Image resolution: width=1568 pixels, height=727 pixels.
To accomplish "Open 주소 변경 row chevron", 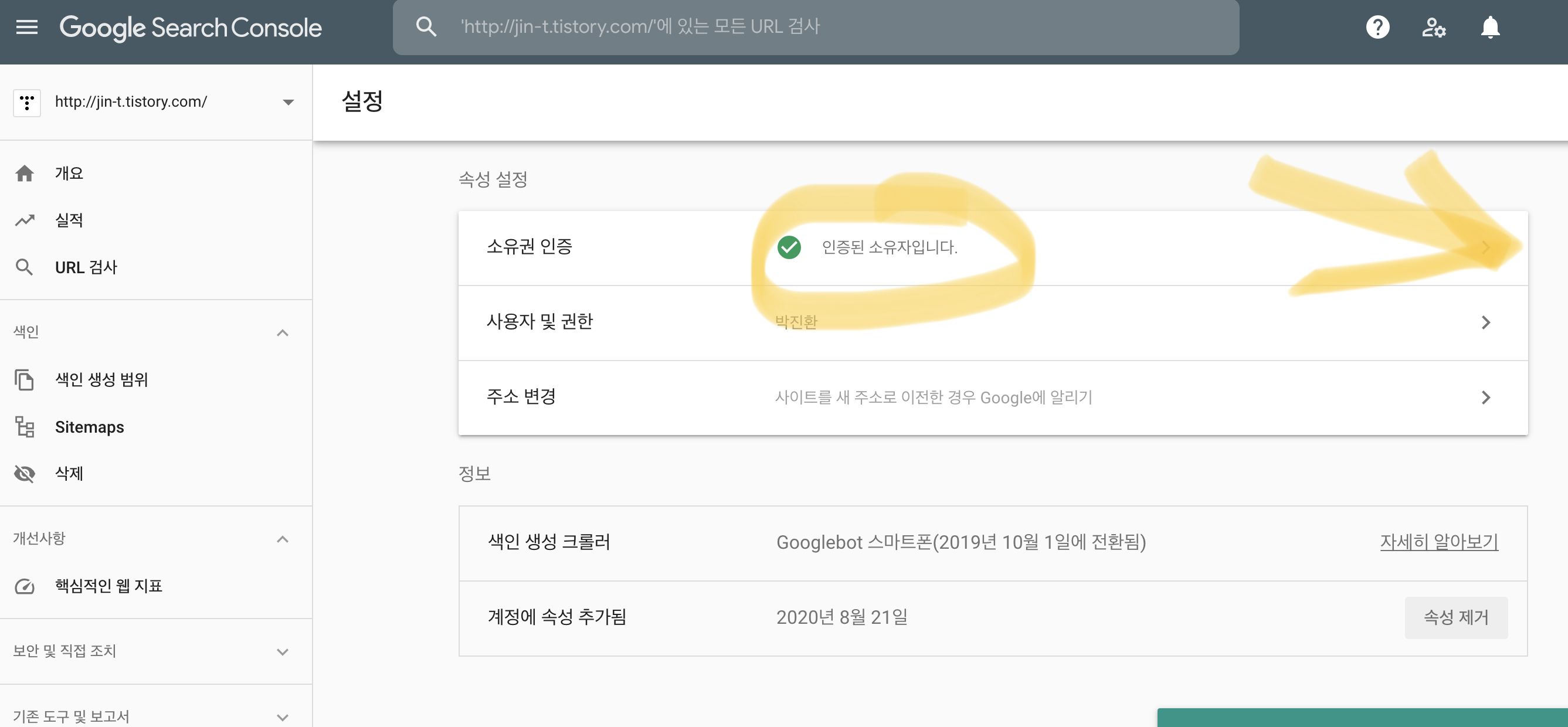I will point(1485,398).
